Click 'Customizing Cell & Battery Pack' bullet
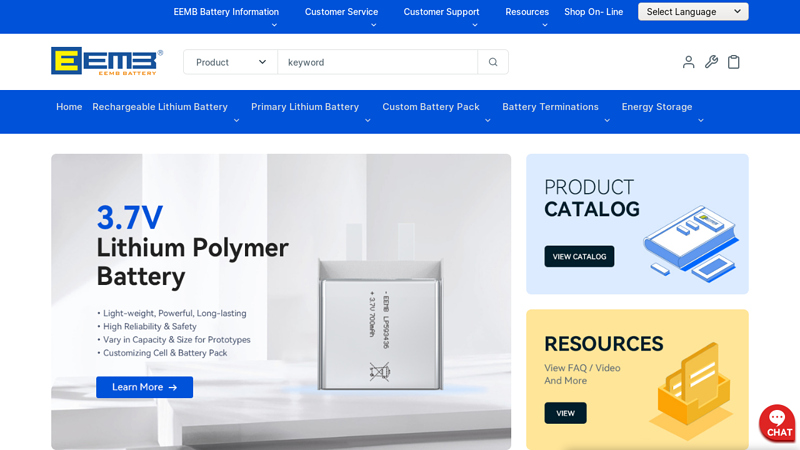Screen dimensions: 800x450 tap(162, 353)
